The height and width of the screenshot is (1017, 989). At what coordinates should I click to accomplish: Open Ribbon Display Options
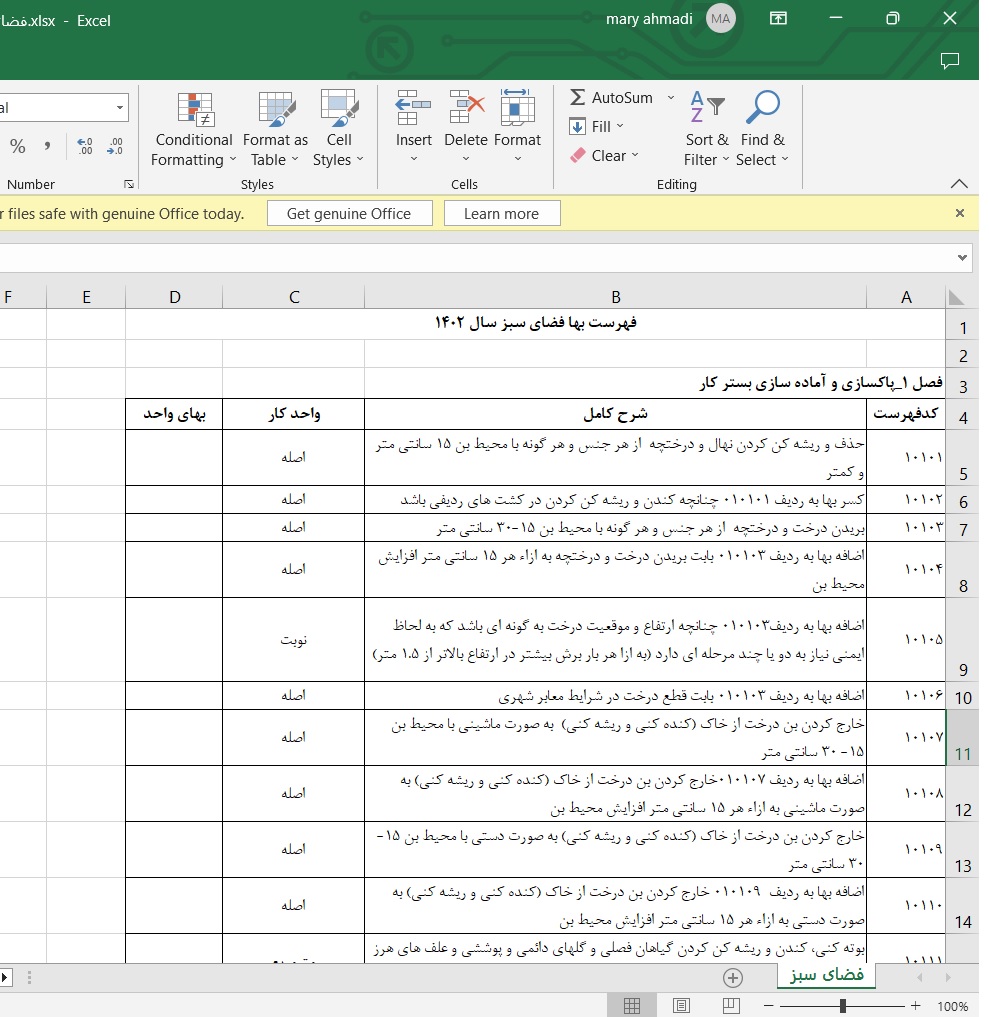tap(778, 19)
